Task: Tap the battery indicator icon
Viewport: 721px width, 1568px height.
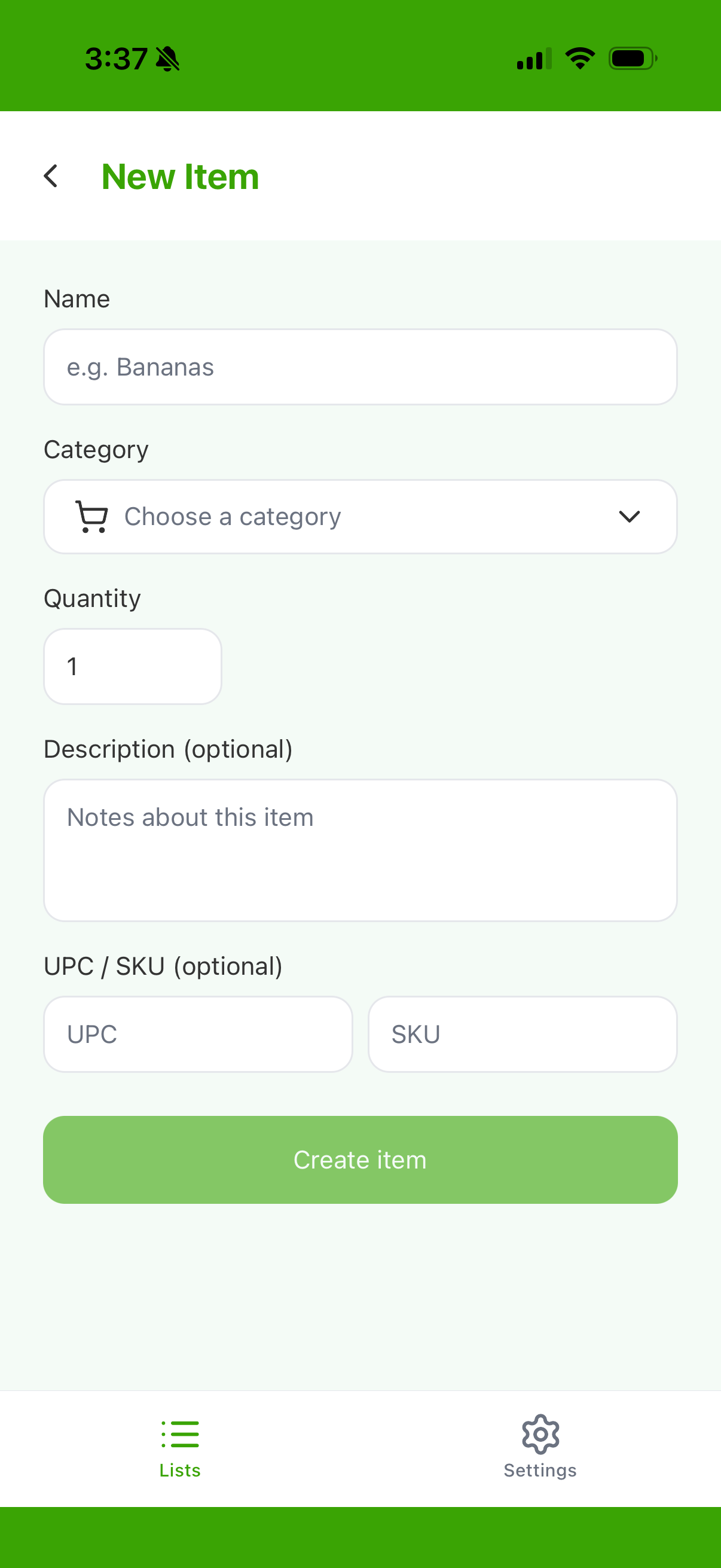Action: (x=632, y=59)
